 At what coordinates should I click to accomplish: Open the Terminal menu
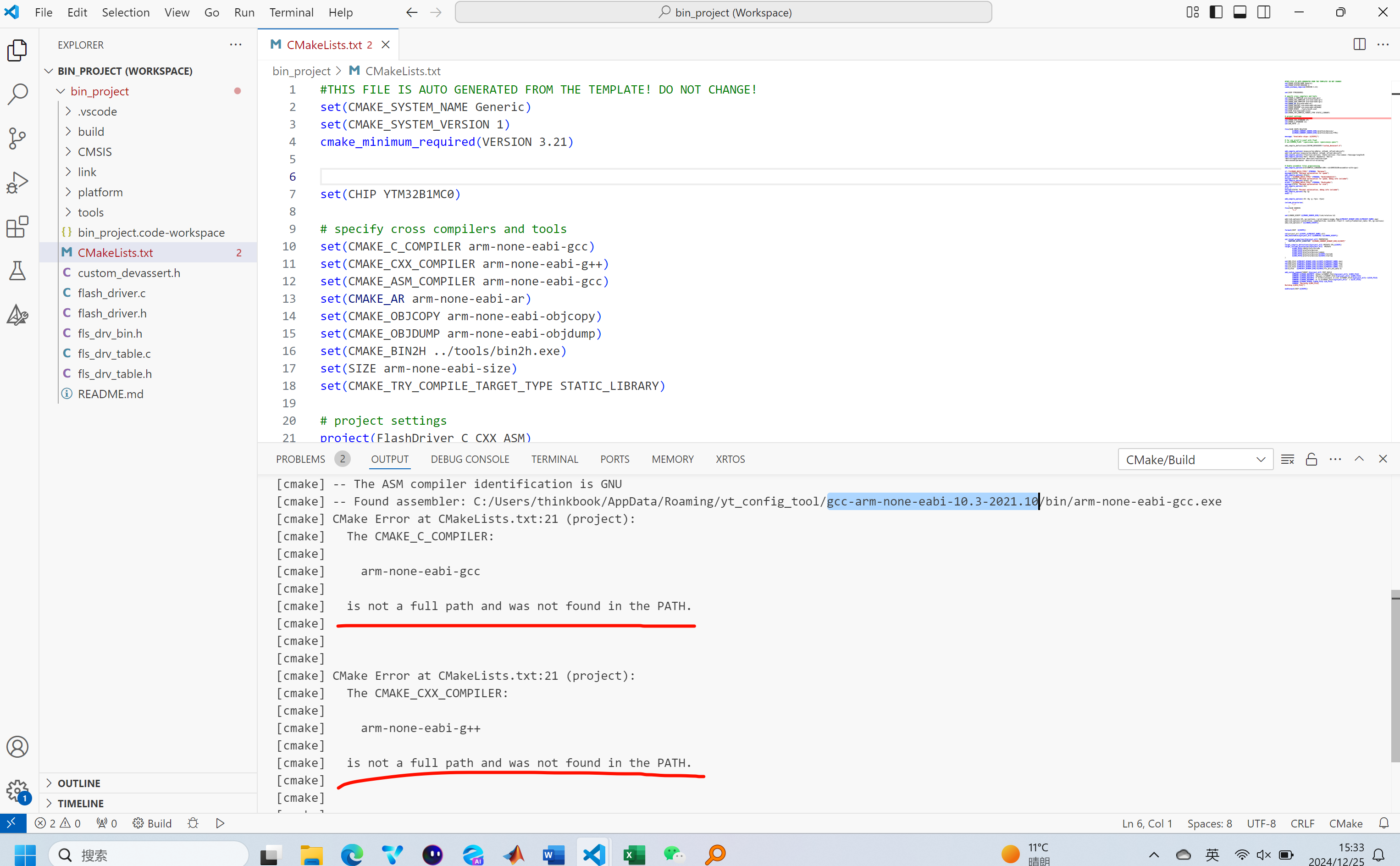(291, 12)
